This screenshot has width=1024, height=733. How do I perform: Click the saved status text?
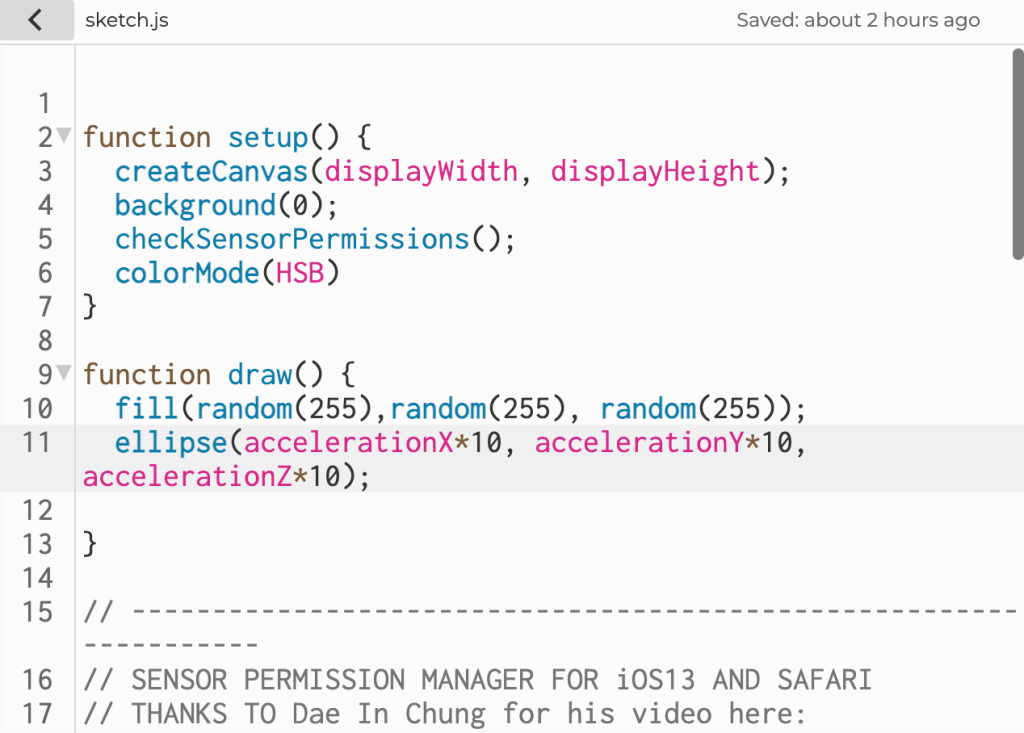coord(857,20)
